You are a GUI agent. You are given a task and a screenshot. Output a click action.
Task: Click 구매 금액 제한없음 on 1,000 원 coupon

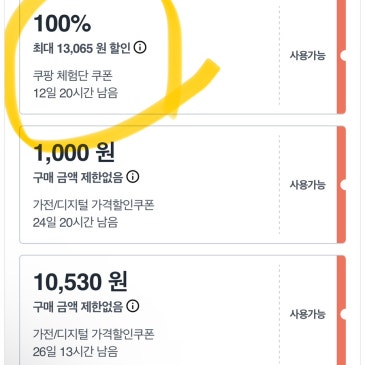(x=78, y=177)
